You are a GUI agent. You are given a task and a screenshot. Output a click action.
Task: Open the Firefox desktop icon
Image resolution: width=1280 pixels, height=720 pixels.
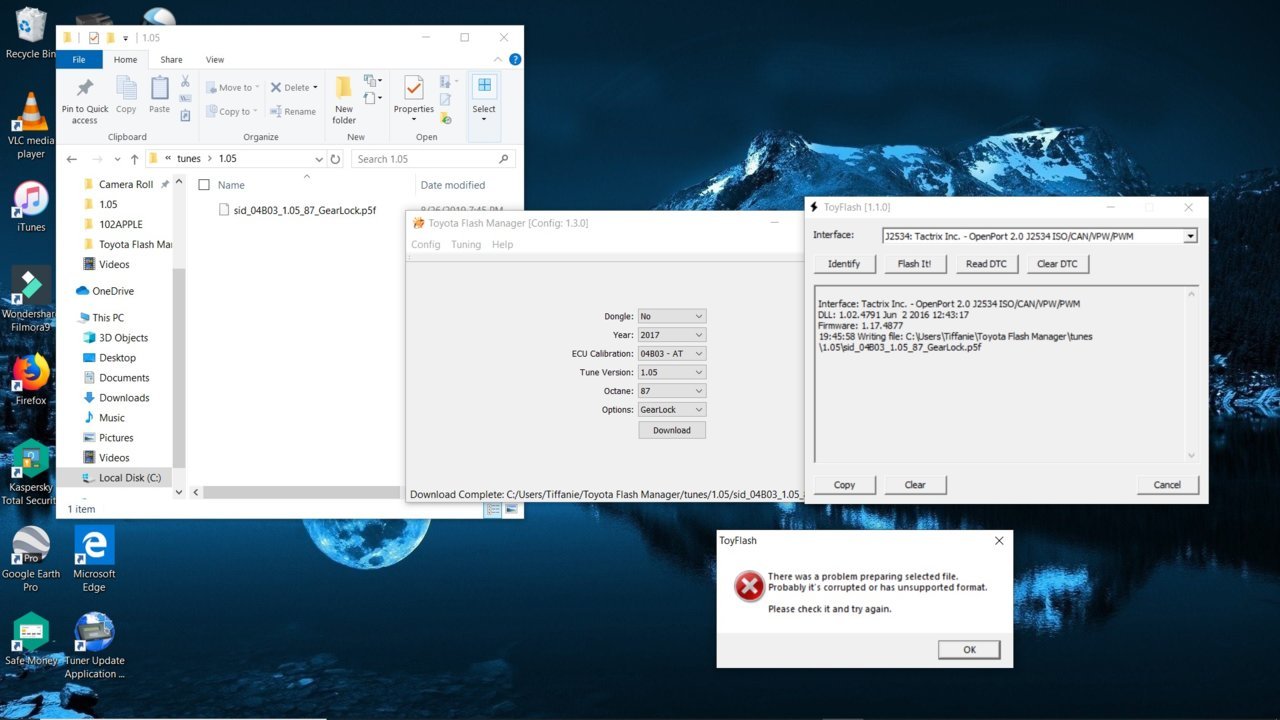tap(31, 380)
